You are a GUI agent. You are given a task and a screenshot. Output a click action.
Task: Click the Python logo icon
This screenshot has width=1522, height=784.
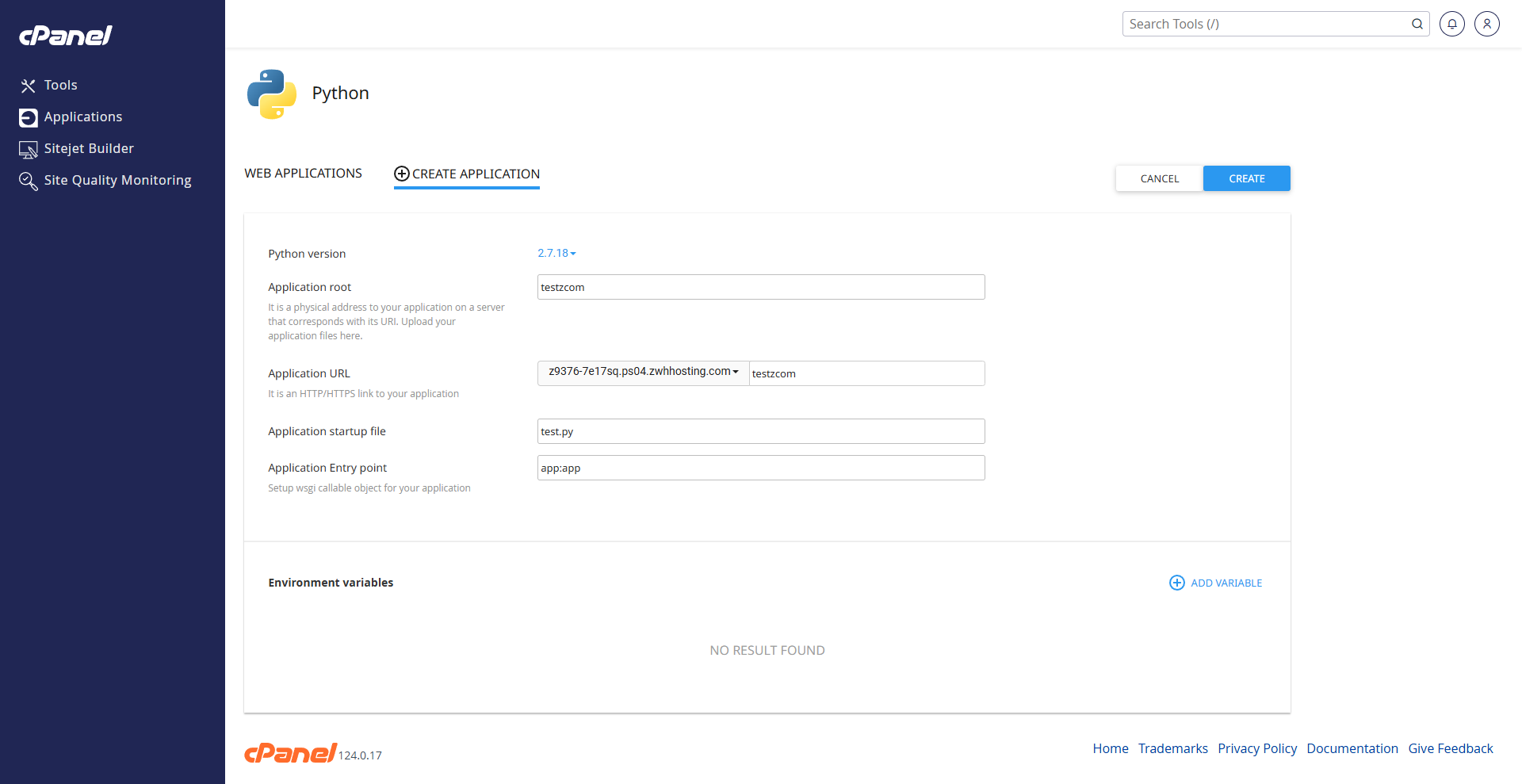coord(272,94)
